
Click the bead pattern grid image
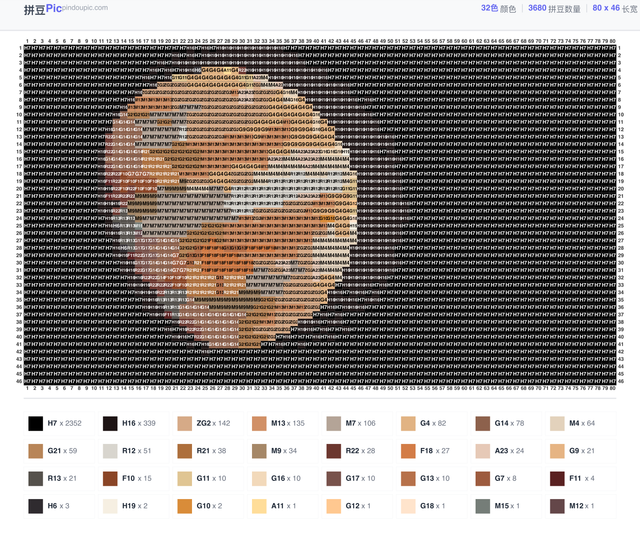pos(320,214)
